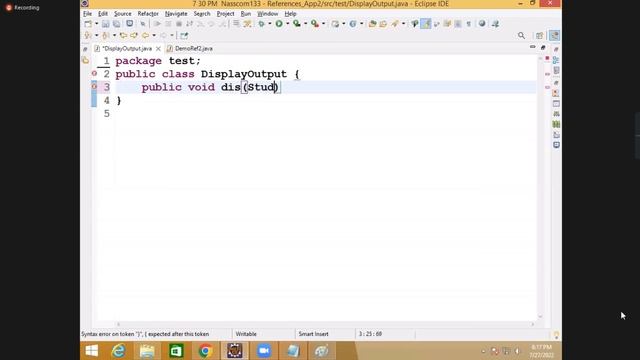
Task: Open the Refactor menu
Action: coord(148,13)
